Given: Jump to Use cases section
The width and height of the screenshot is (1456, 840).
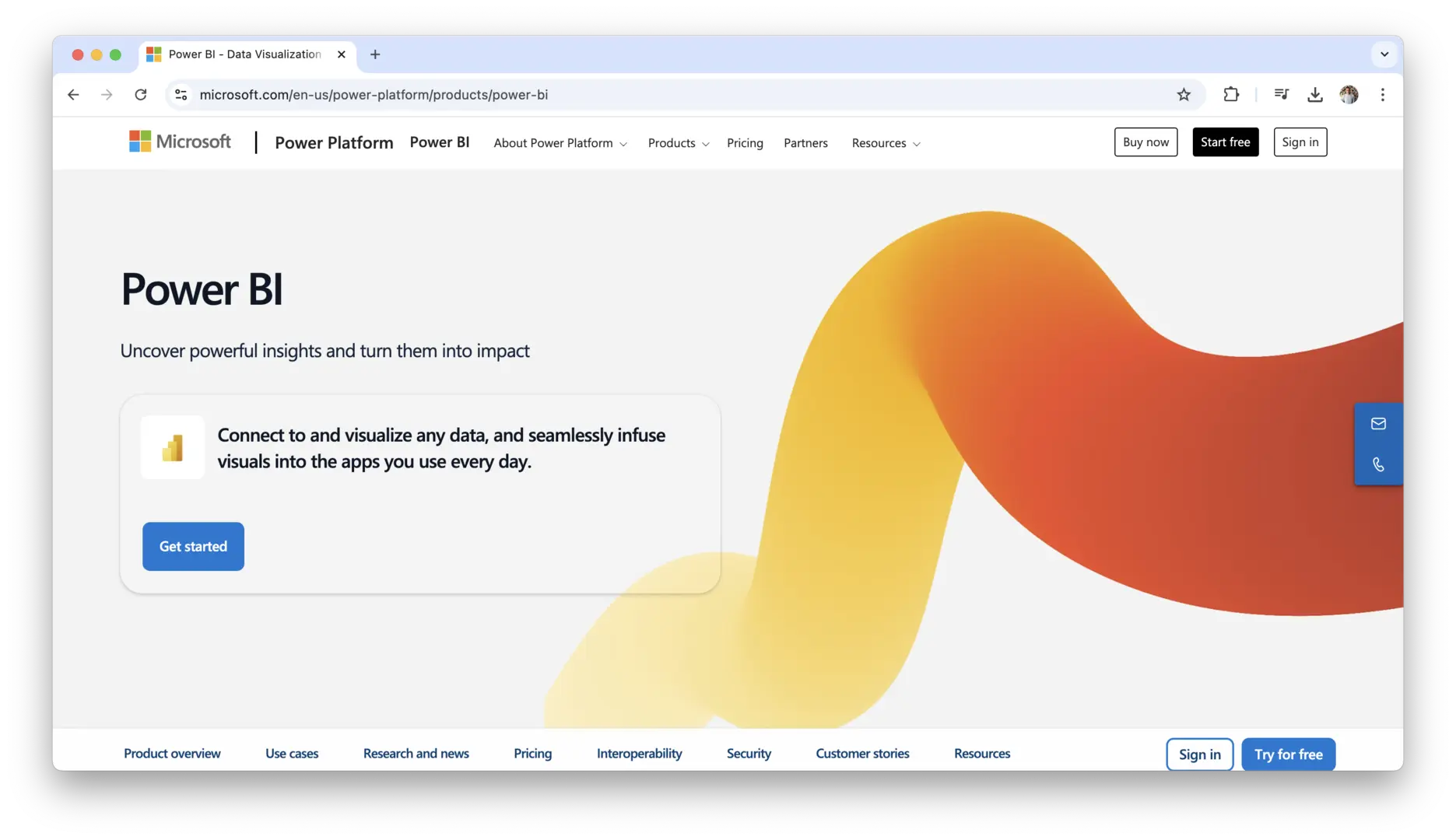Looking at the screenshot, I should point(292,754).
